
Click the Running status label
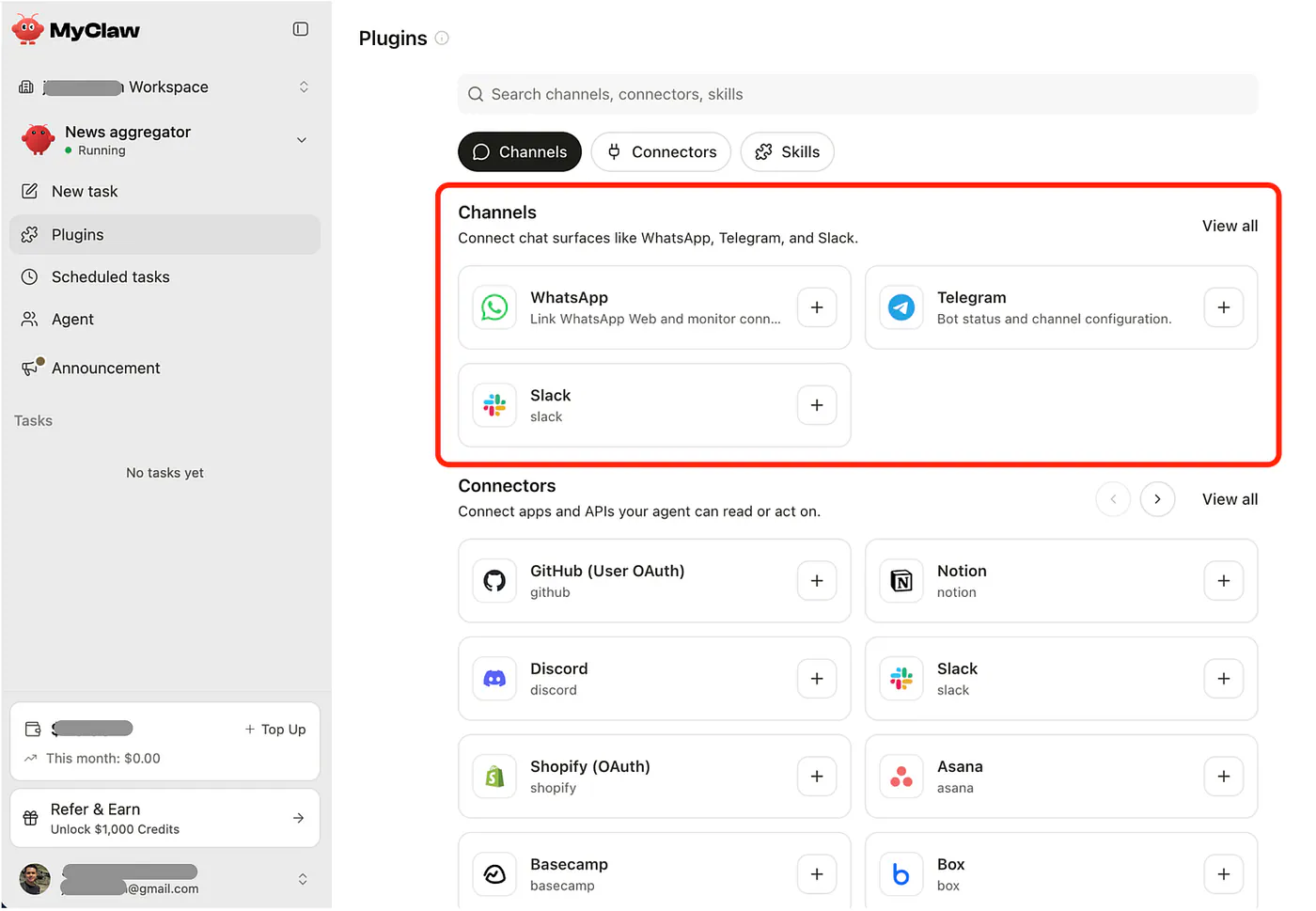(x=102, y=150)
